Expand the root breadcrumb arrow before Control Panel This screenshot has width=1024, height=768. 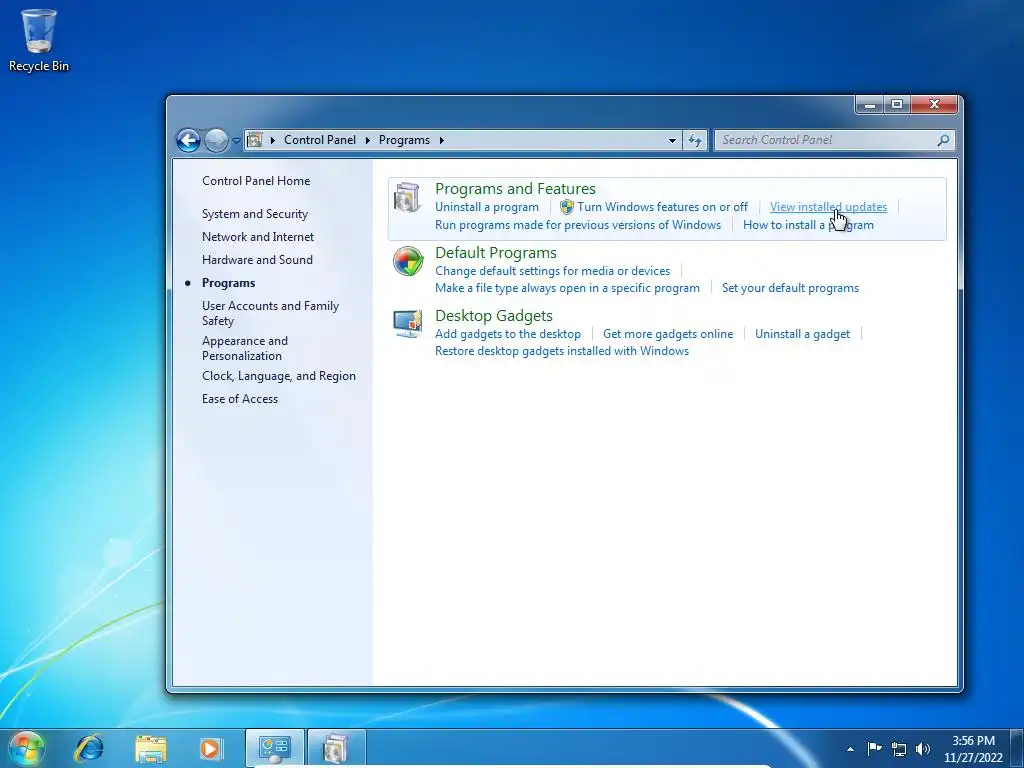click(x=272, y=140)
